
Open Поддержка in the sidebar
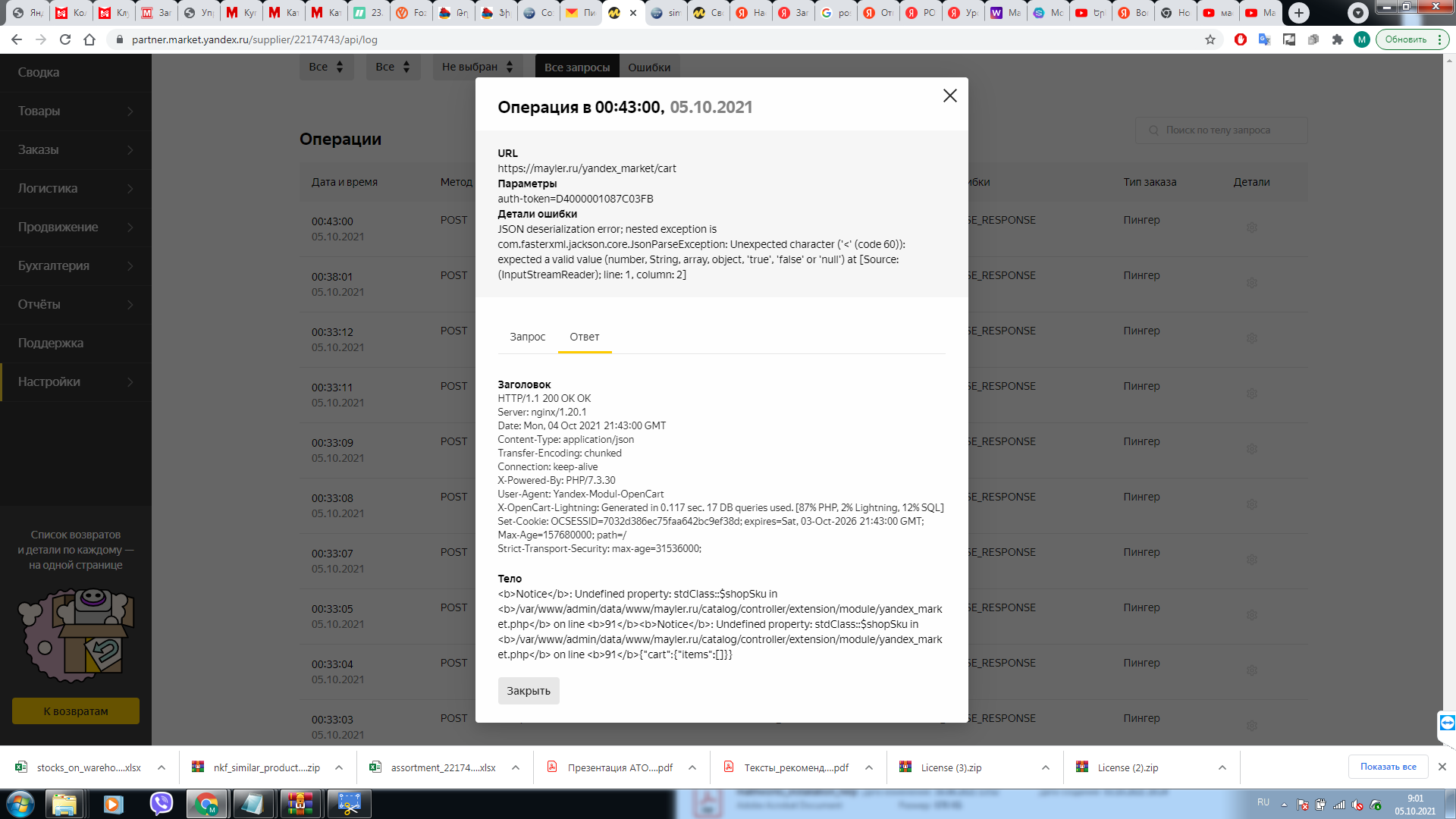tap(76, 344)
